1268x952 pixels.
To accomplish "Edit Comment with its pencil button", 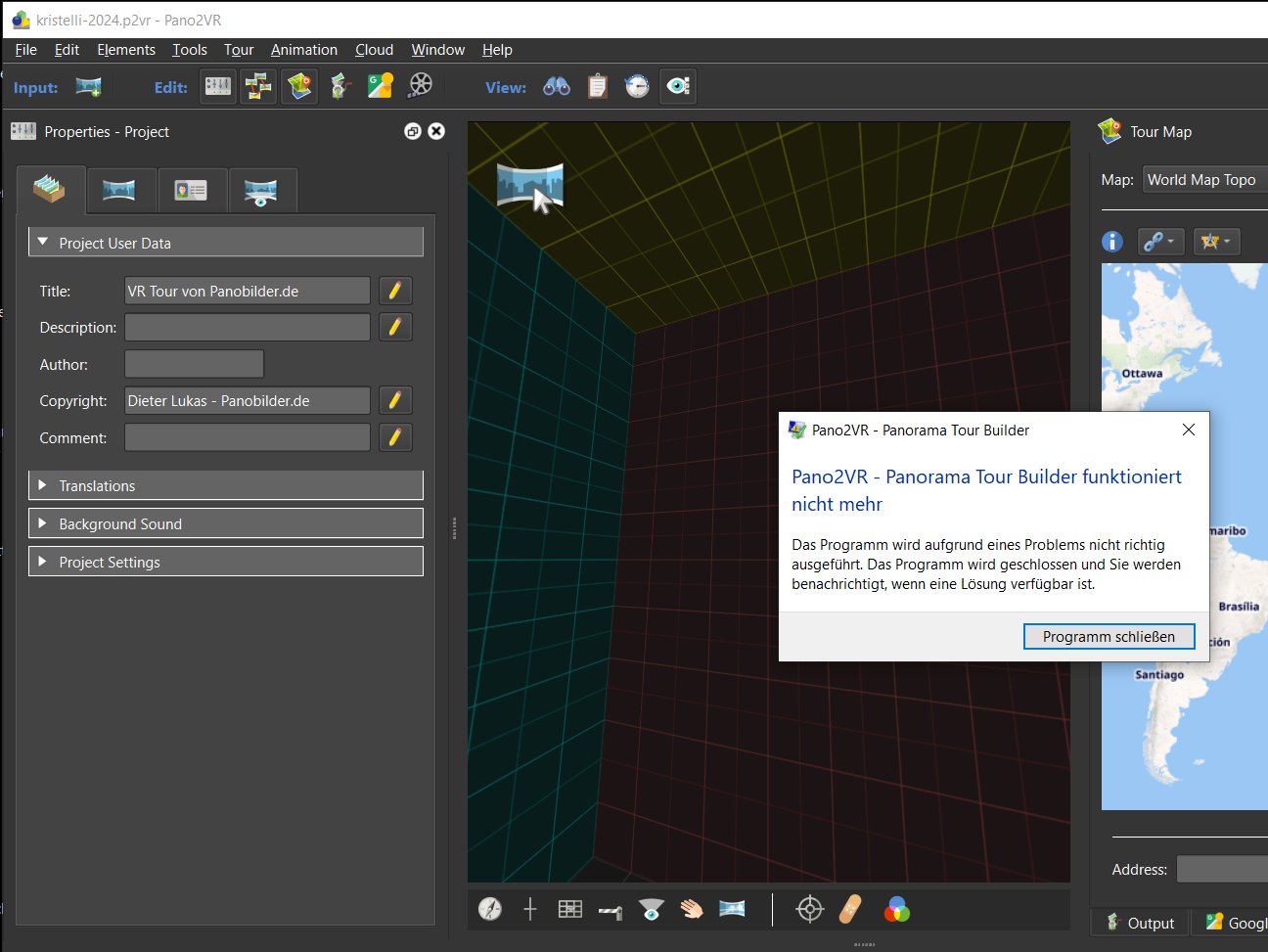I will tap(395, 437).
